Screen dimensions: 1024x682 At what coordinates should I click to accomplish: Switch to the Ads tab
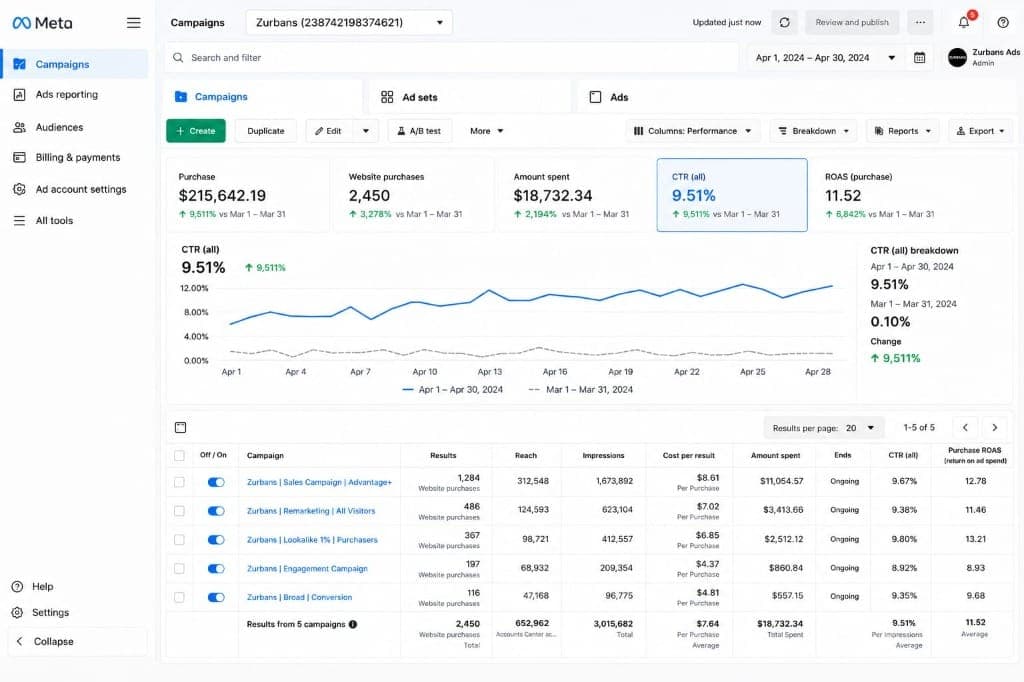(797, 97)
